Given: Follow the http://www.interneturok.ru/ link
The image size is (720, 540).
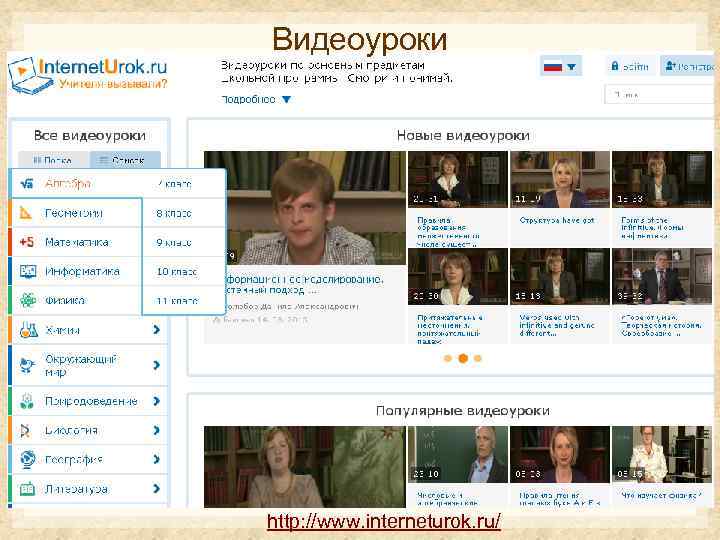Looking at the screenshot, I should [x=383, y=522].
